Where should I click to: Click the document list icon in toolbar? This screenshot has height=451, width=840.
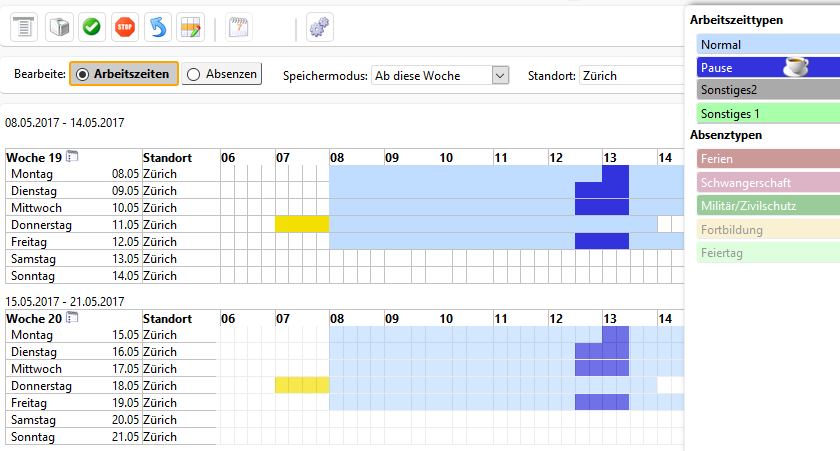(x=24, y=27)
